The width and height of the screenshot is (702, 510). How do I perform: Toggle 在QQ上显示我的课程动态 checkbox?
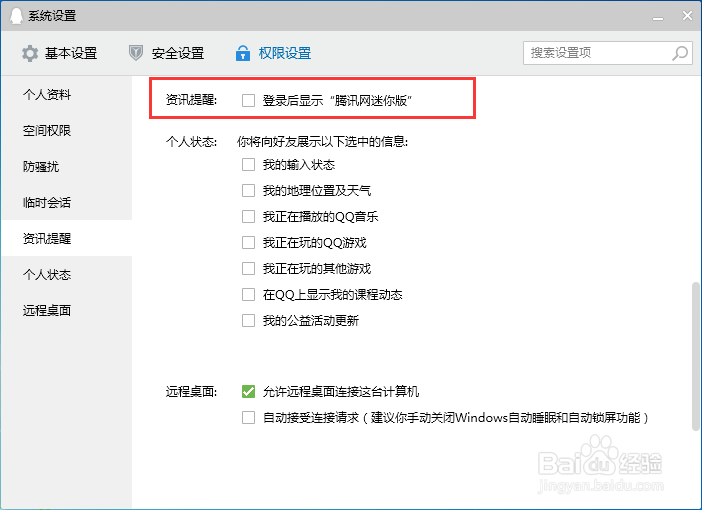pos(248,295)
